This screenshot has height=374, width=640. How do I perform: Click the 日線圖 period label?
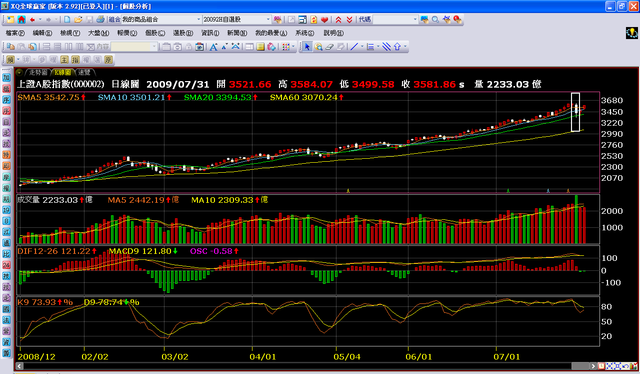[x=125, y=84]
